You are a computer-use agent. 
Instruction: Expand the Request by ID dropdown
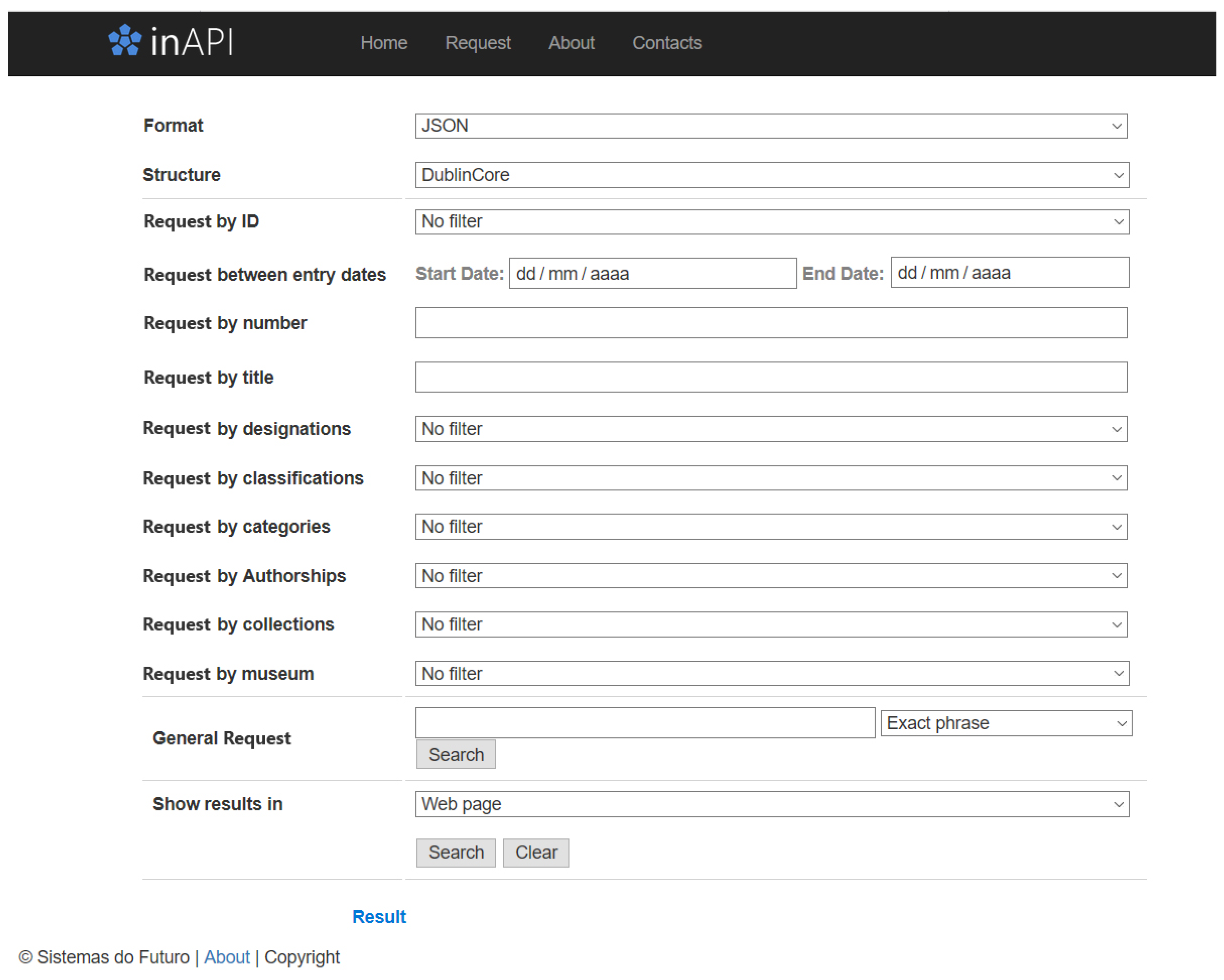click(x=772, y=221)
